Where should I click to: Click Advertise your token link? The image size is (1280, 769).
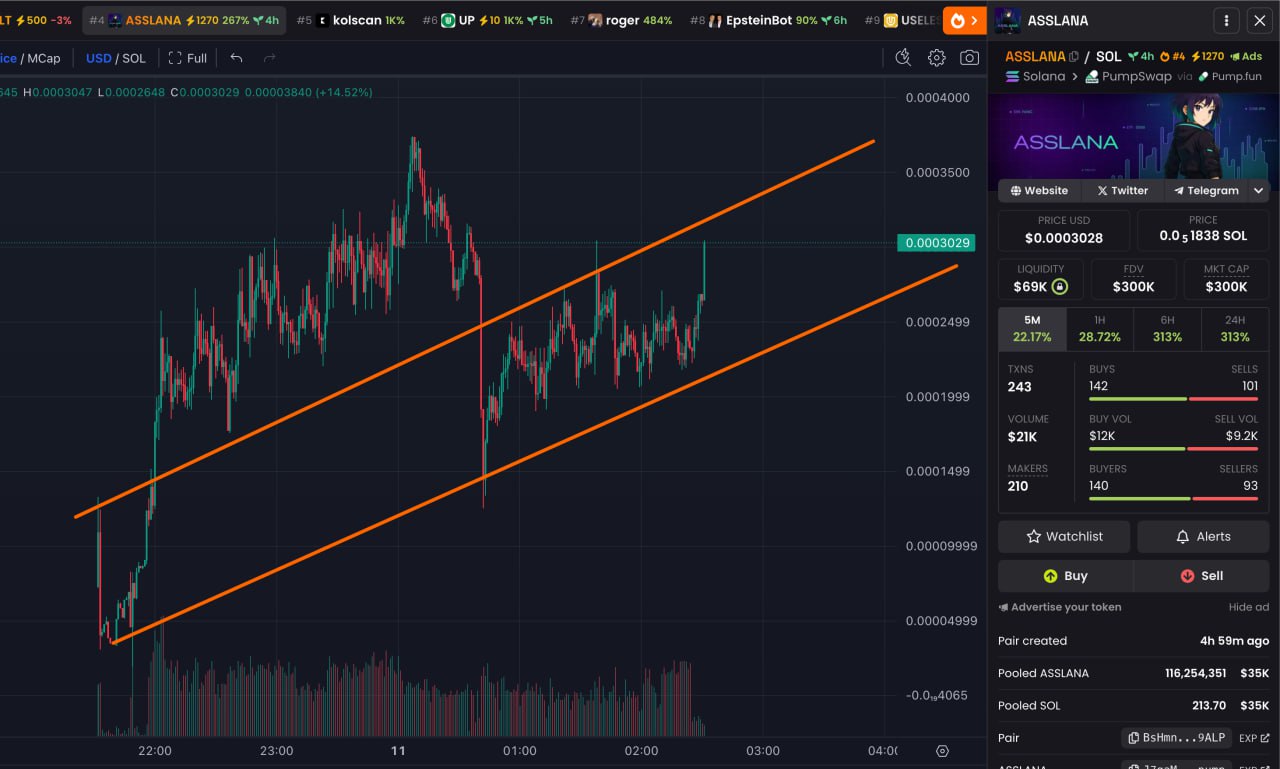(x=1060, y=607)
